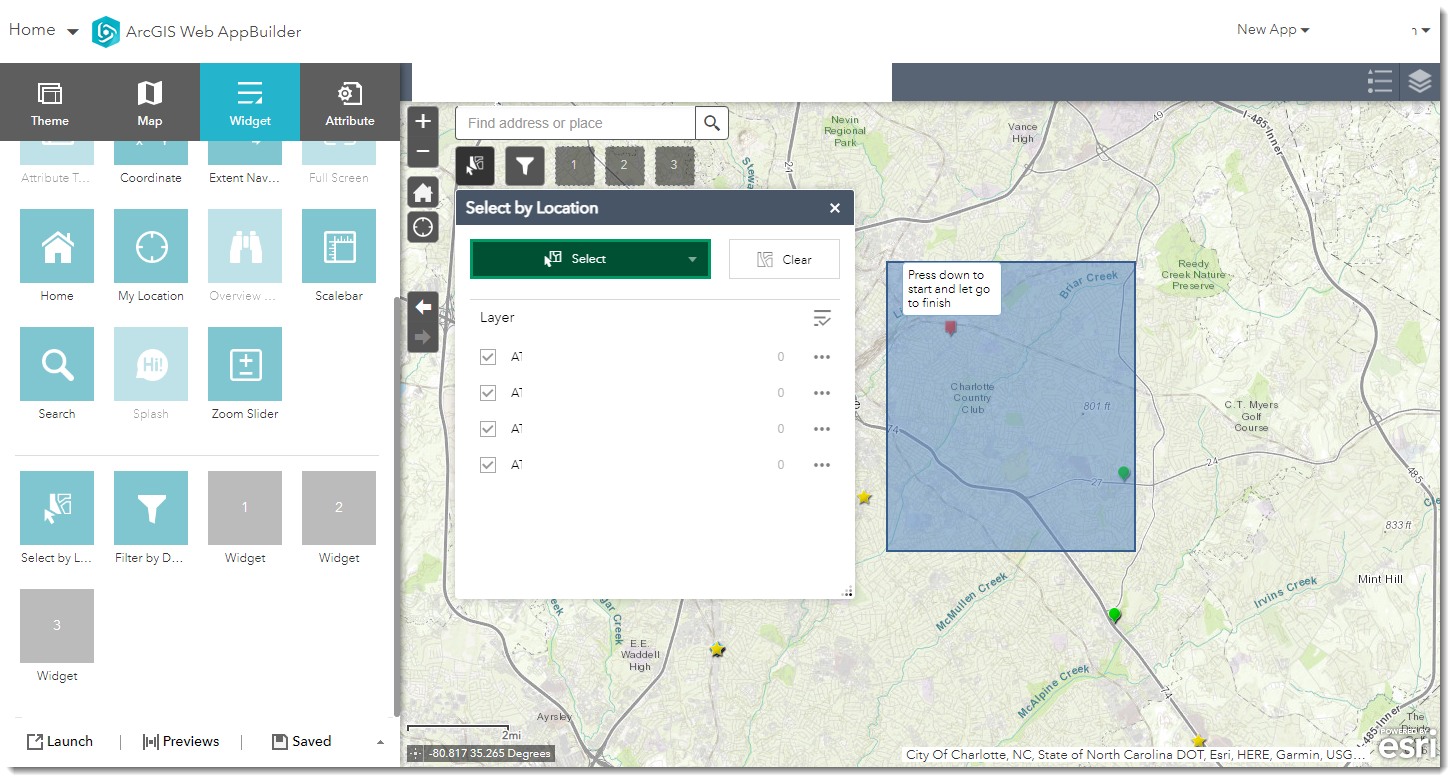Viewport: 1455px width, 782px height.
Task: Open the Zoom Slider widget icon
Action: click(244, 363)
